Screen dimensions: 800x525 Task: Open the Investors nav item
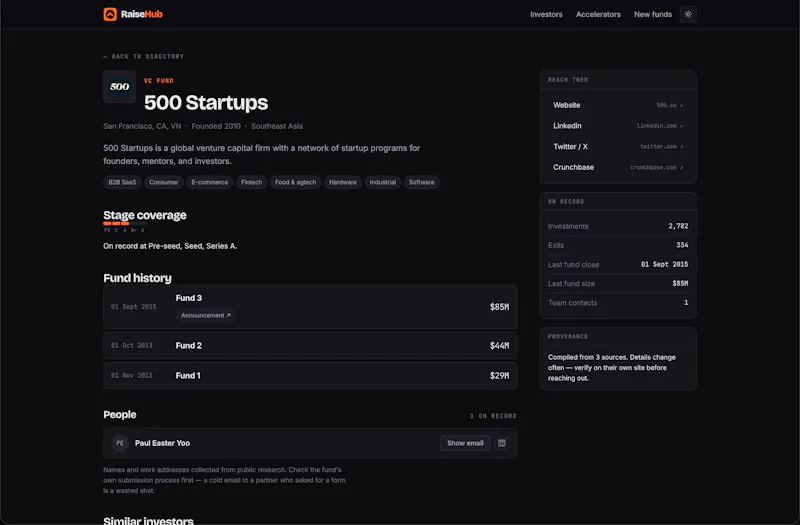tap(546, 14)
